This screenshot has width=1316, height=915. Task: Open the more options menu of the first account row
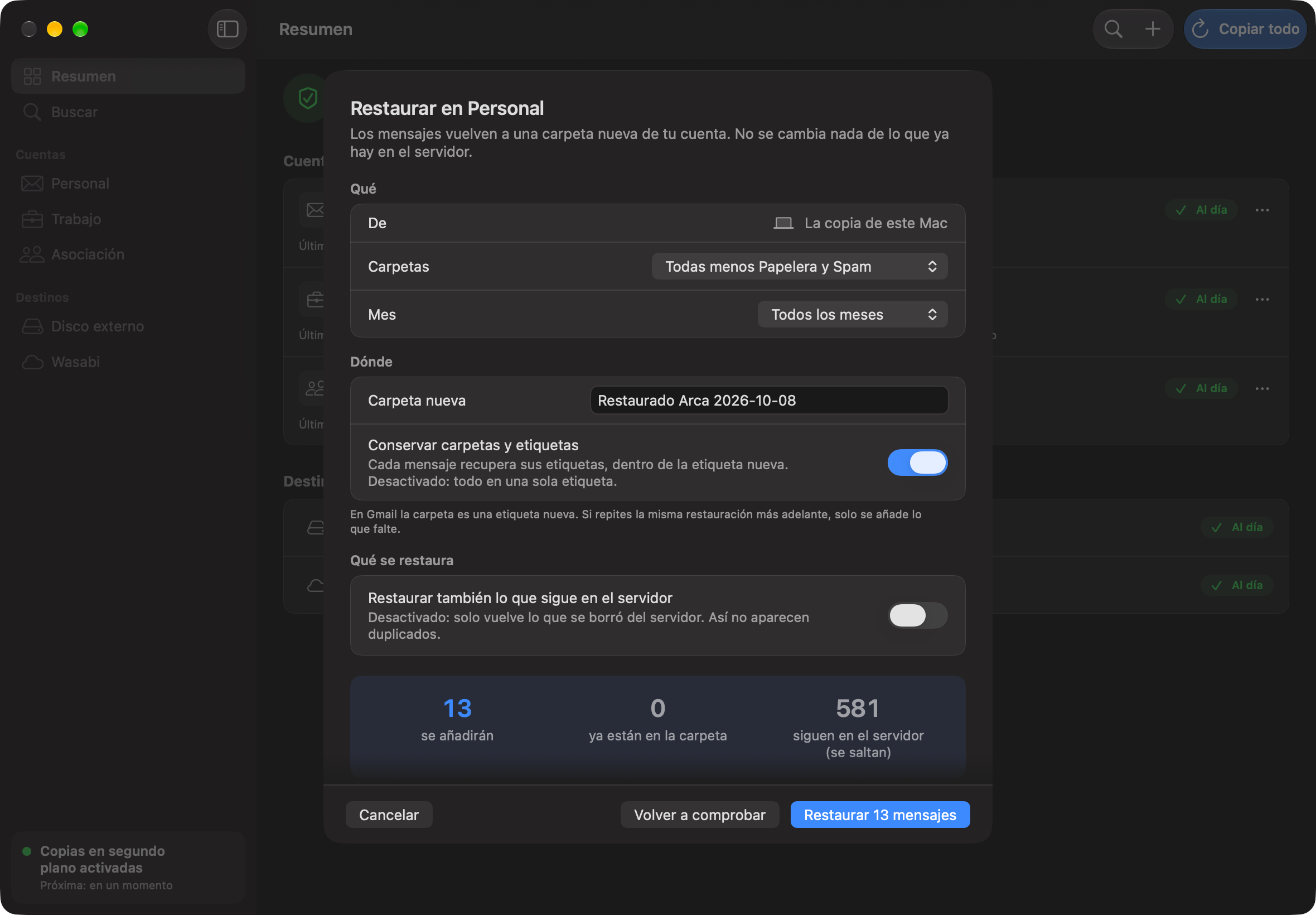click(x=1262, y=210)
